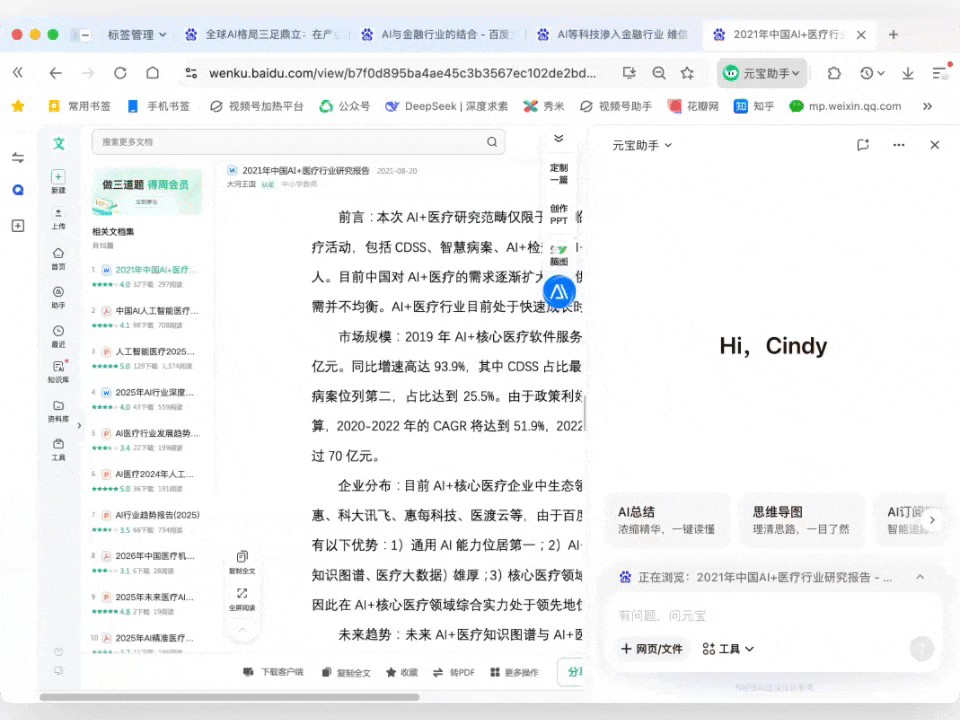This screenshot has width=960, height=720.
Task: Open extensions puzzle icon
Action: pos(834,73)
